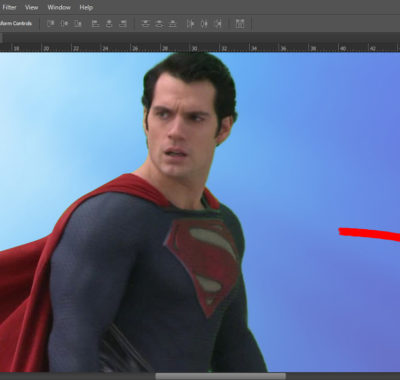Image resolution: width=400 pixels, height=380 pixels.
Task: Click the Distribute left edges icon
Action: (x=190, y=24)
